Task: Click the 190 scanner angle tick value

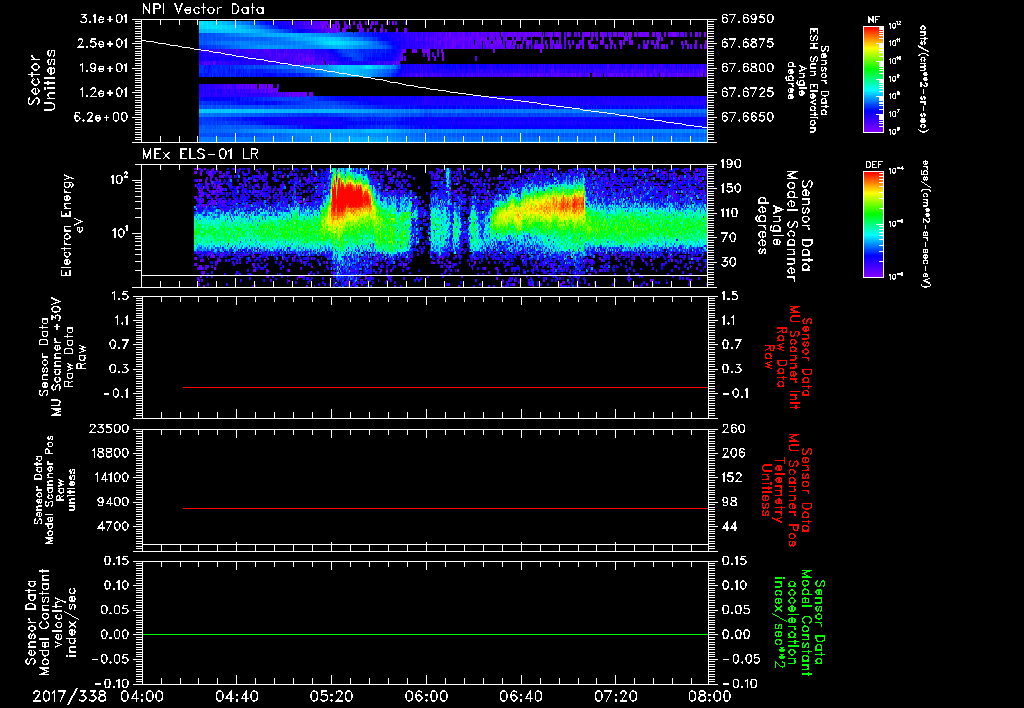Action: 733,163
